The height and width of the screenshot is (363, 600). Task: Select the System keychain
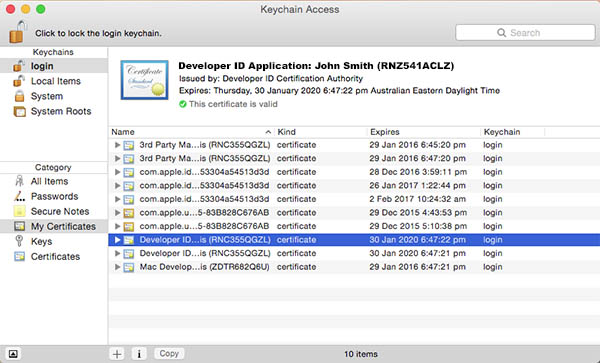click(54, 96)
